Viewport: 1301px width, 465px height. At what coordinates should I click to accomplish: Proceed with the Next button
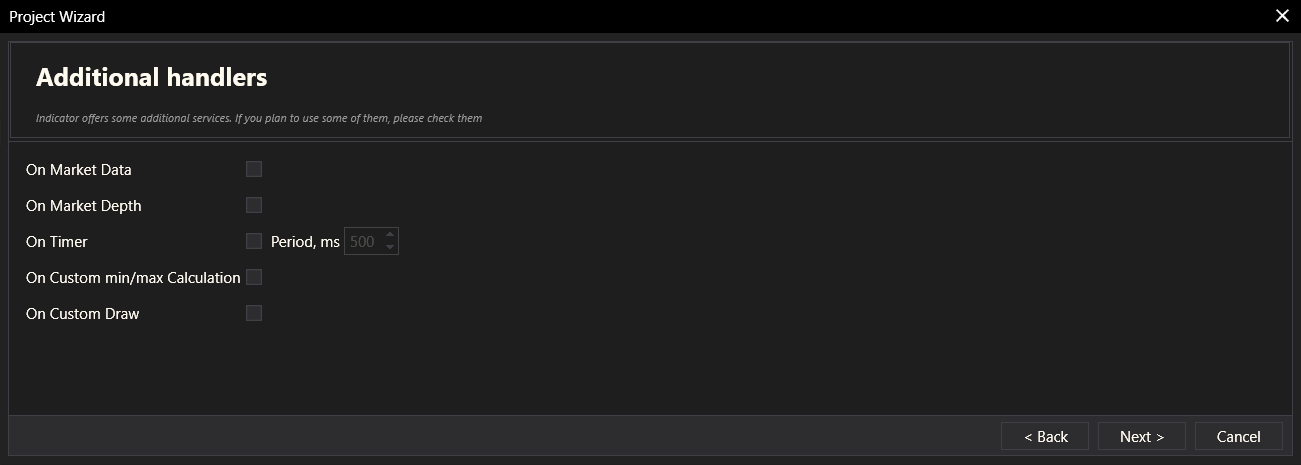[1141, 436]
